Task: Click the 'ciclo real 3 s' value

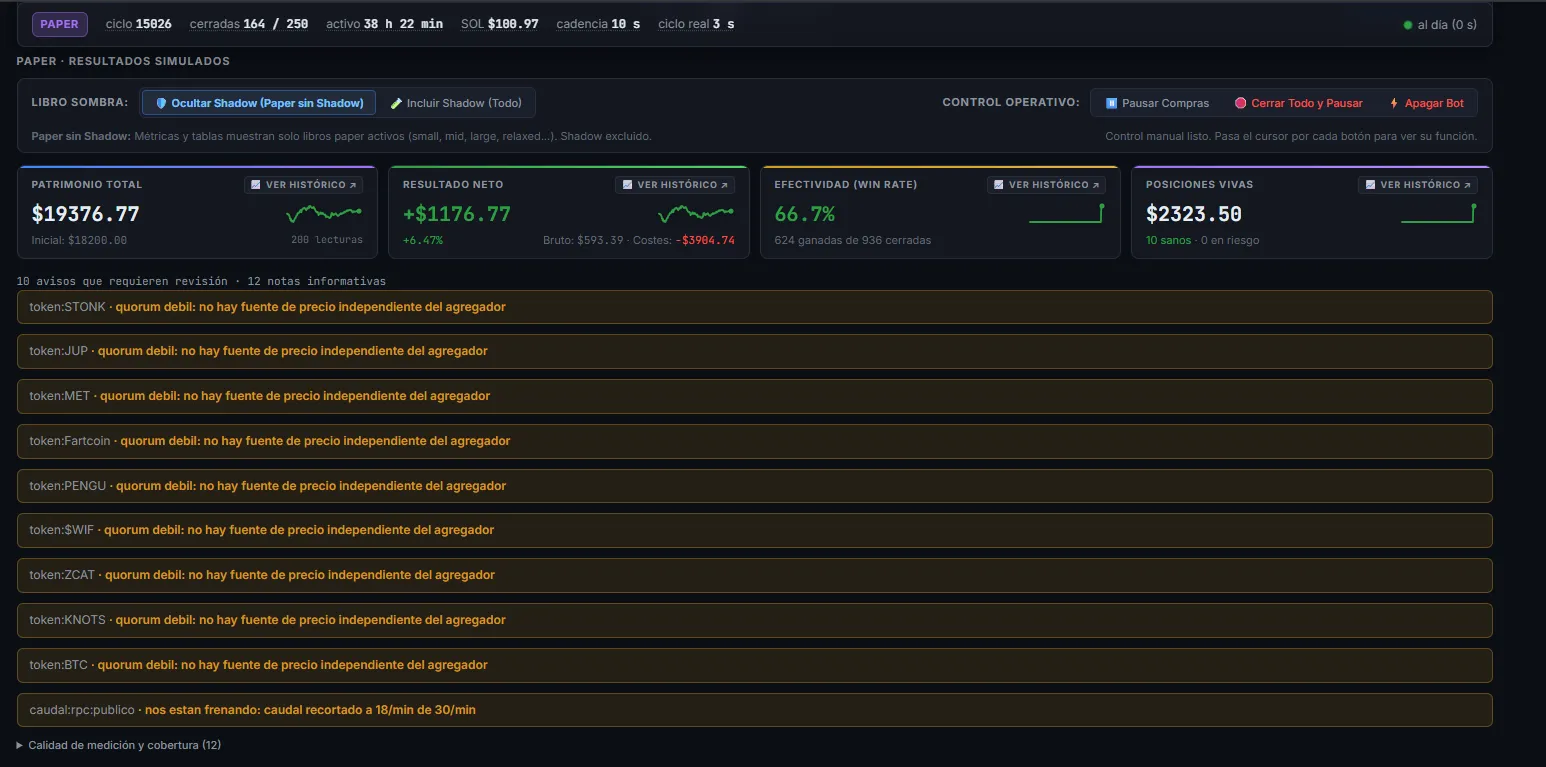Action: click(696, 24)
